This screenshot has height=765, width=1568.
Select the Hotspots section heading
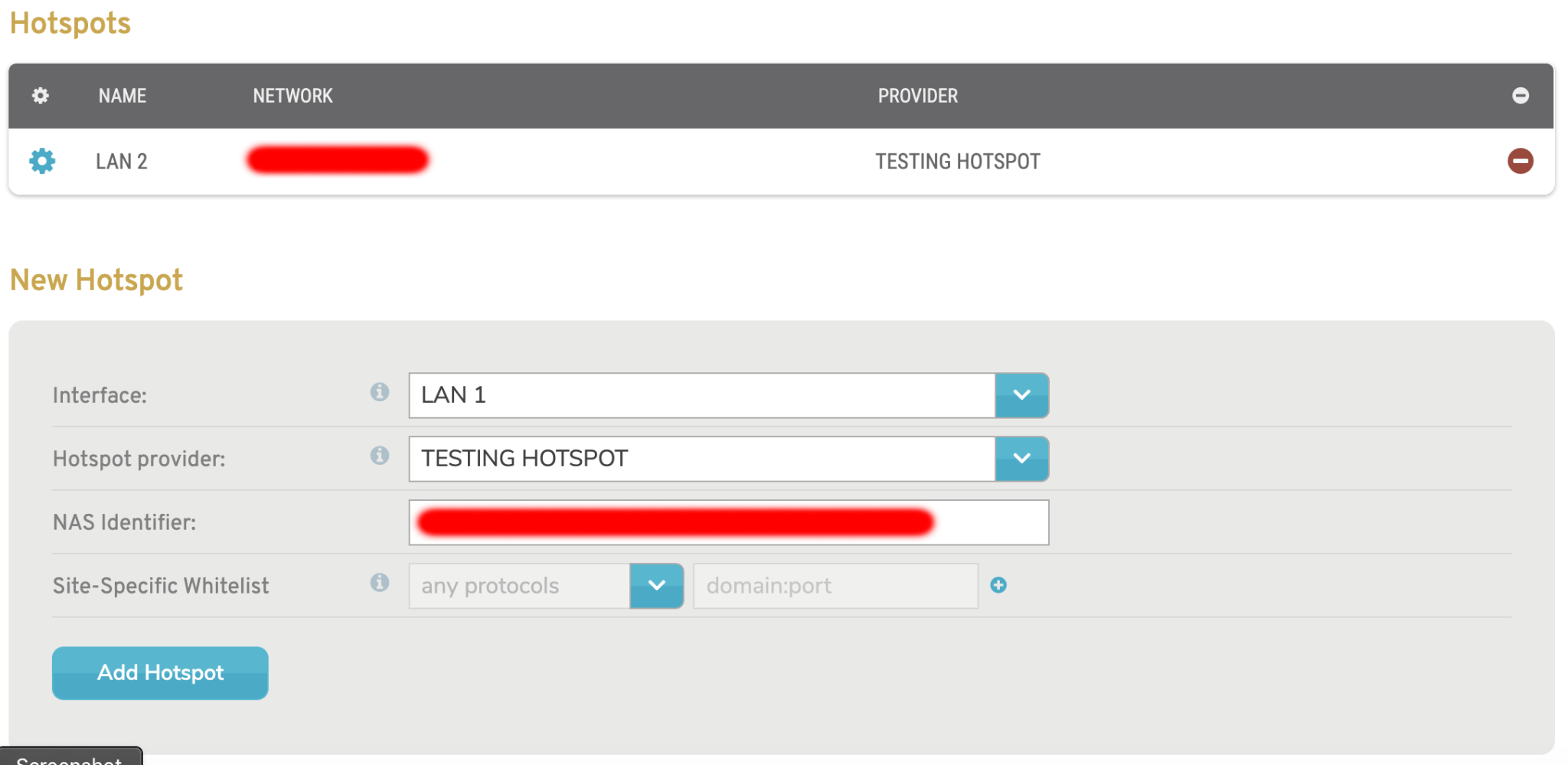pos(70,23)
